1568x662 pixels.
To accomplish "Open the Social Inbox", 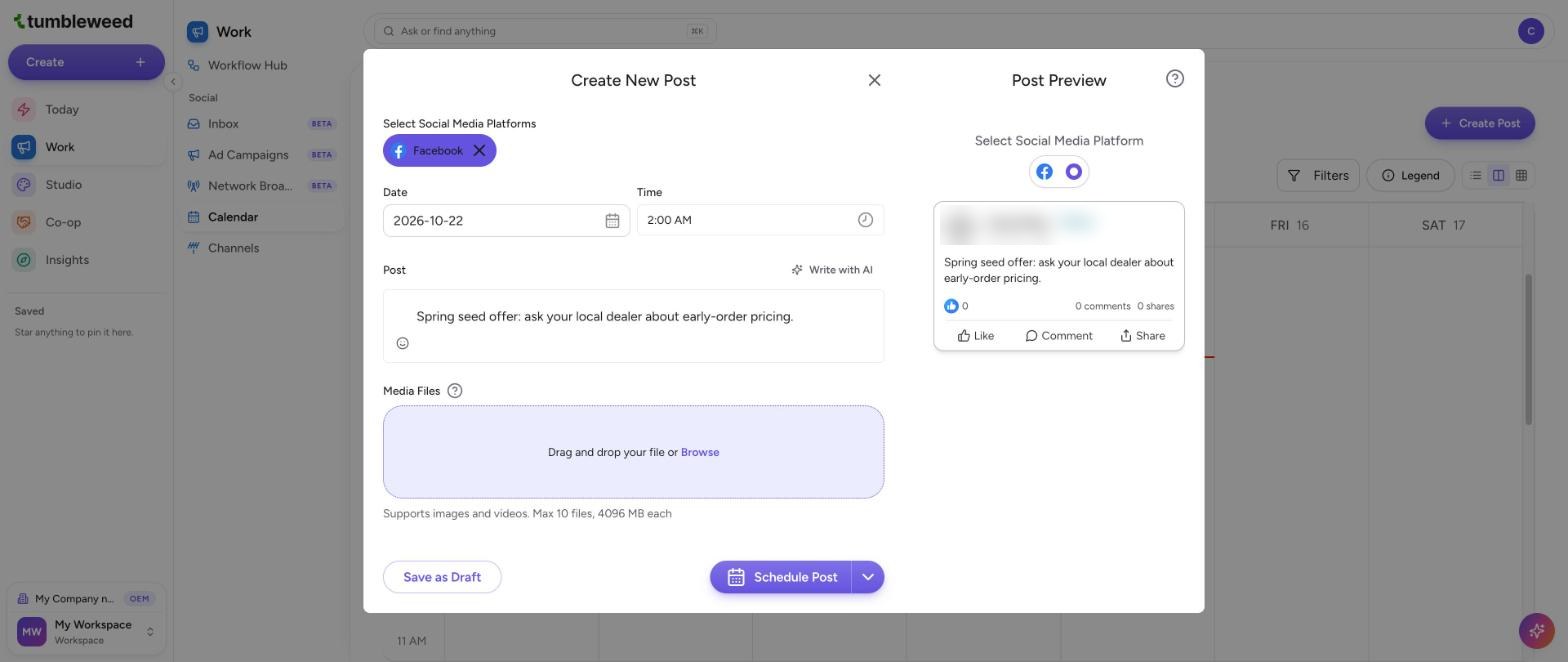I will pos(264,124).
